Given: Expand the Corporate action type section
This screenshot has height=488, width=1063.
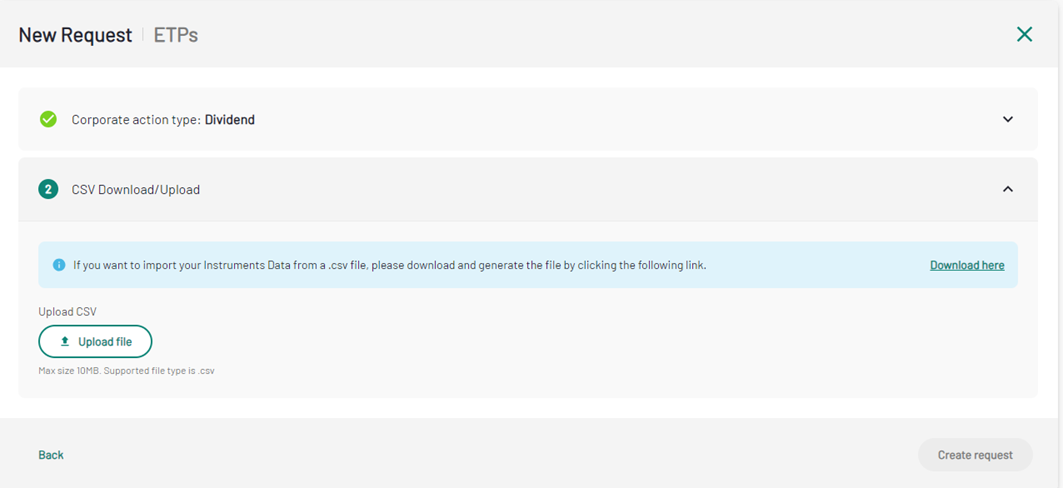Looking at the screenshot, I should click(x=1007, y=119).
